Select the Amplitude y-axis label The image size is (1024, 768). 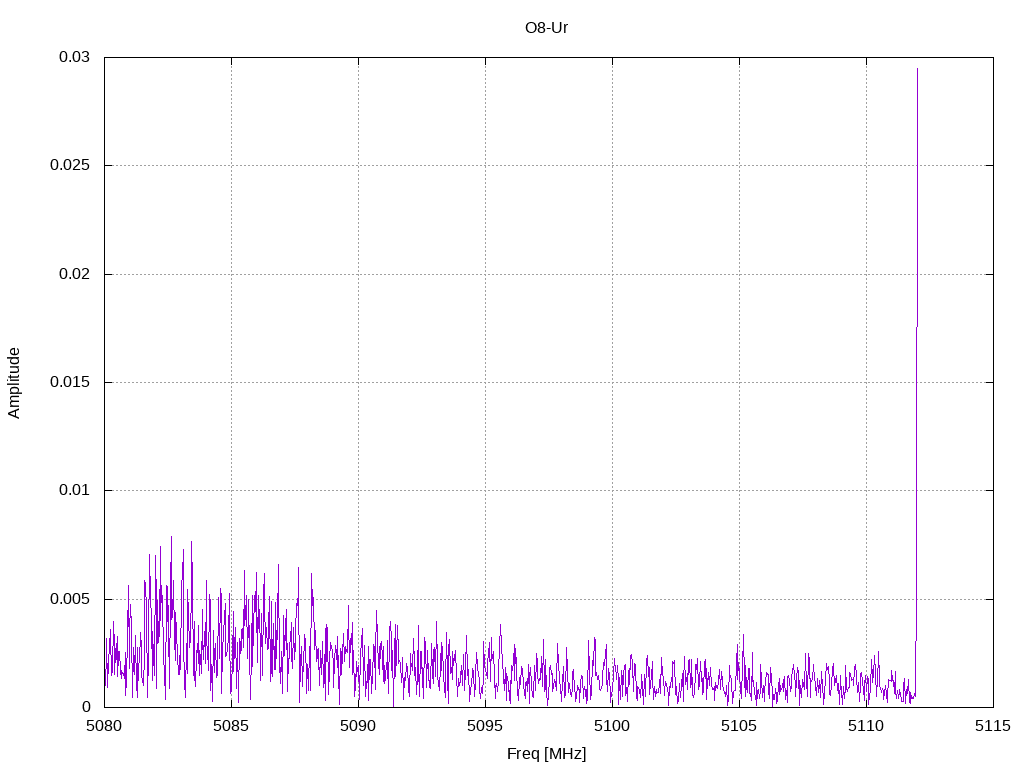14,383
